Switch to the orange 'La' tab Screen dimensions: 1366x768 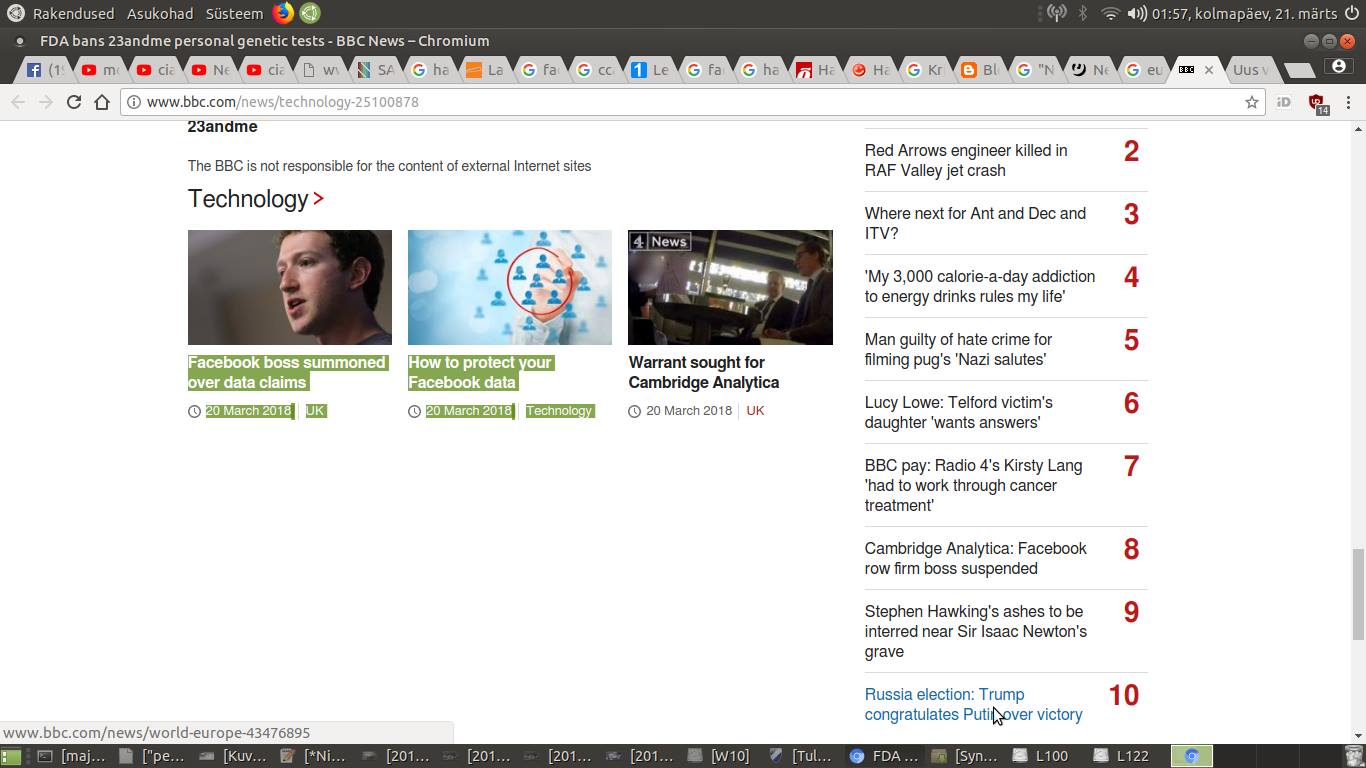point(486,70)
